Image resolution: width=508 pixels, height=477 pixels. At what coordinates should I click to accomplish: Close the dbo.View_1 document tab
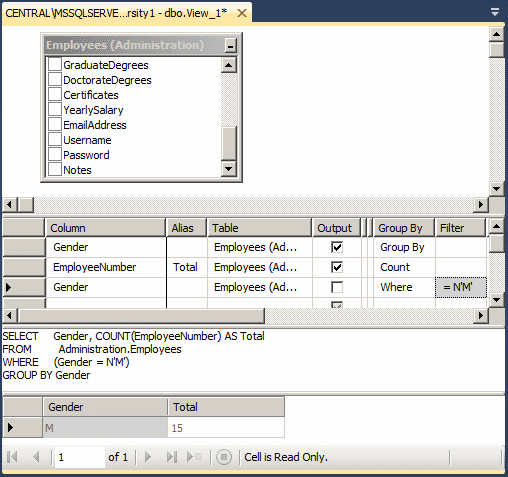click(x=242, y=13)
